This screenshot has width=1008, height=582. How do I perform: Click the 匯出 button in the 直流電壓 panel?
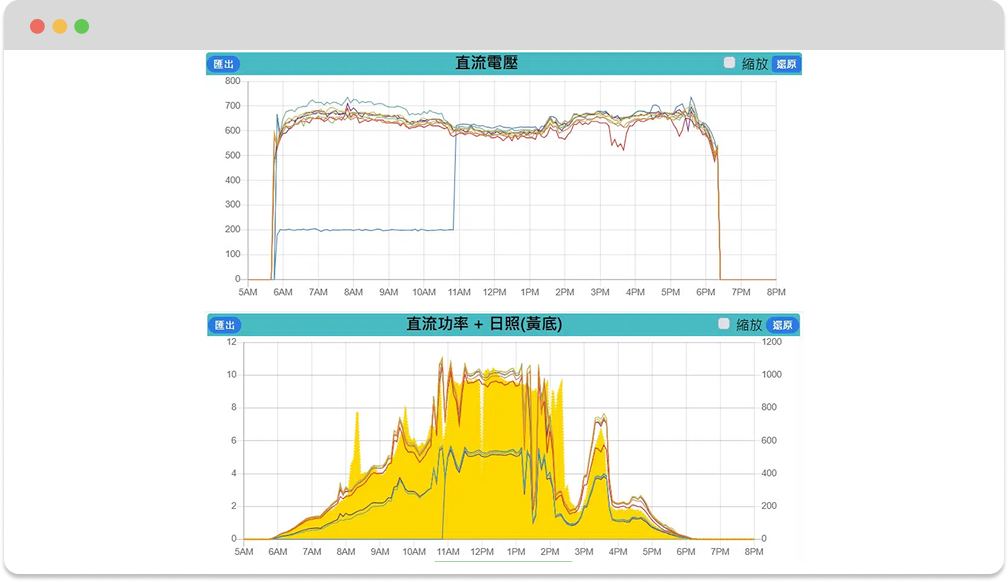(x=223, y=64)
